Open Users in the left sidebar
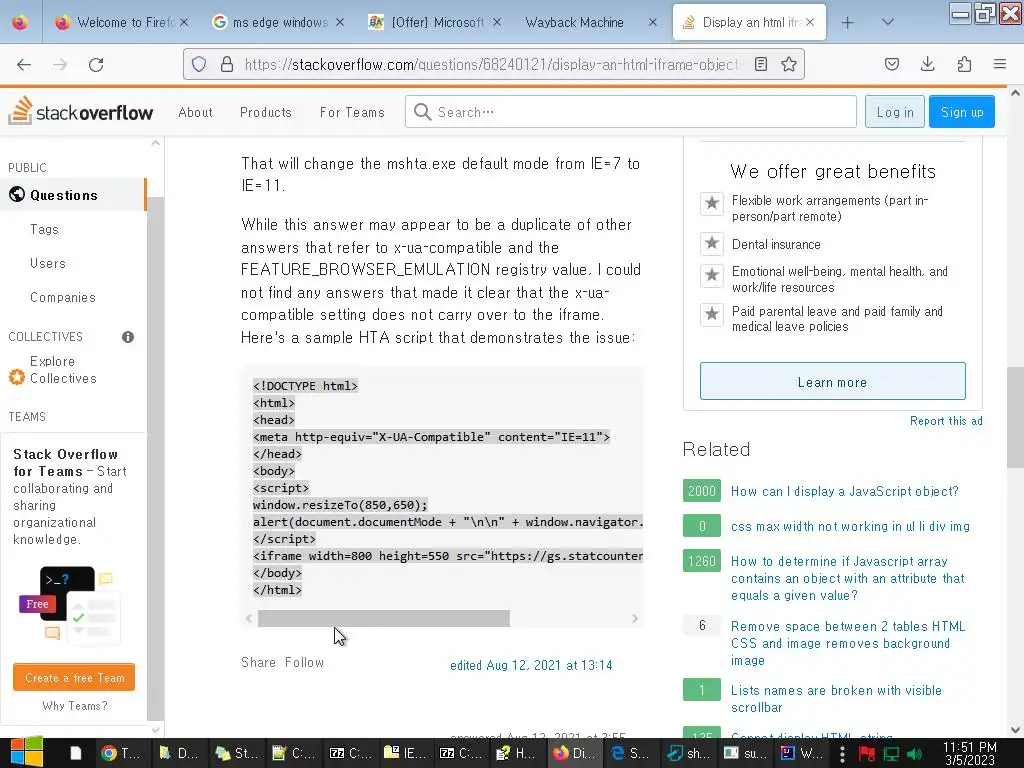1024x768 pixels. click(x=48, y=263)
